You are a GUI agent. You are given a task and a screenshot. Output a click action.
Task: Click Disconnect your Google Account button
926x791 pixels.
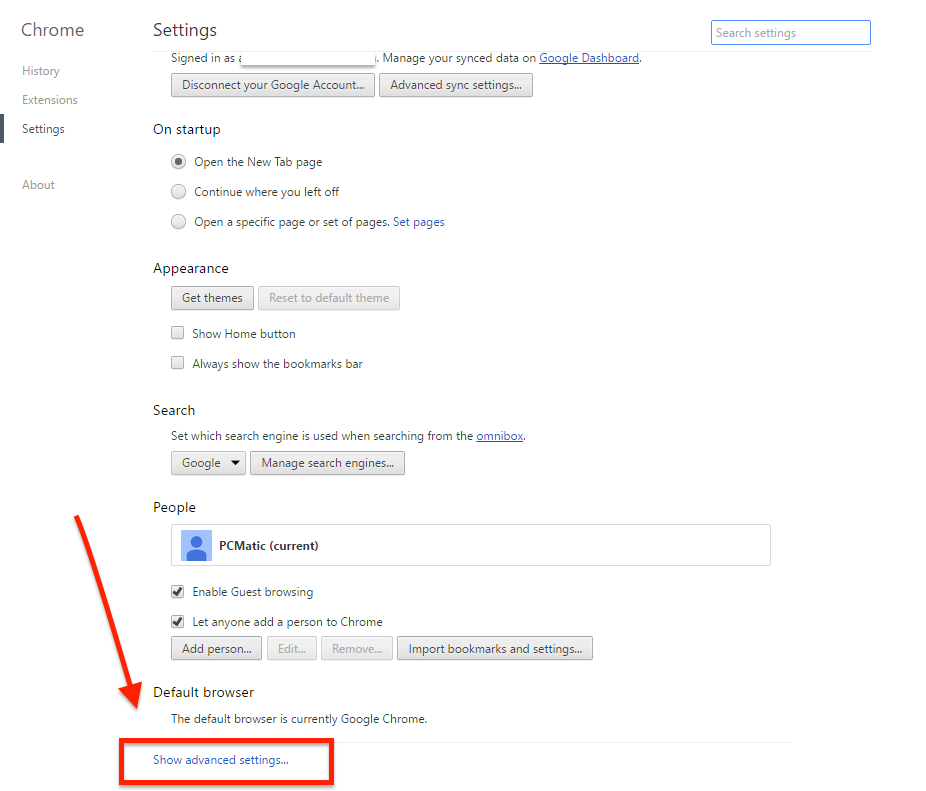[x=273, y=85]
